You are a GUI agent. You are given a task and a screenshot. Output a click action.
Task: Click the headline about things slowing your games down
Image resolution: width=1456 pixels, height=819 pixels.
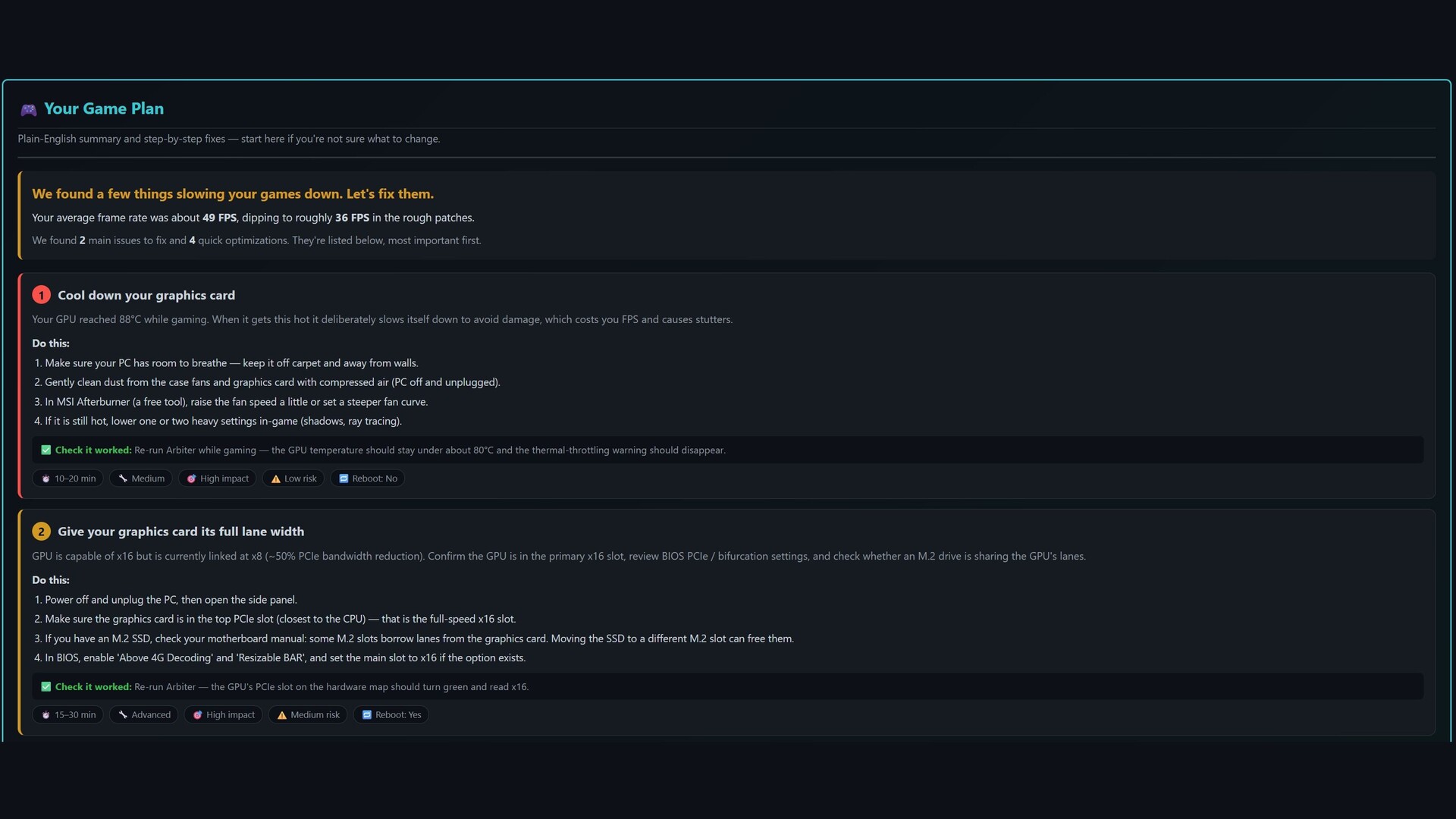click(x=233, y=193)
